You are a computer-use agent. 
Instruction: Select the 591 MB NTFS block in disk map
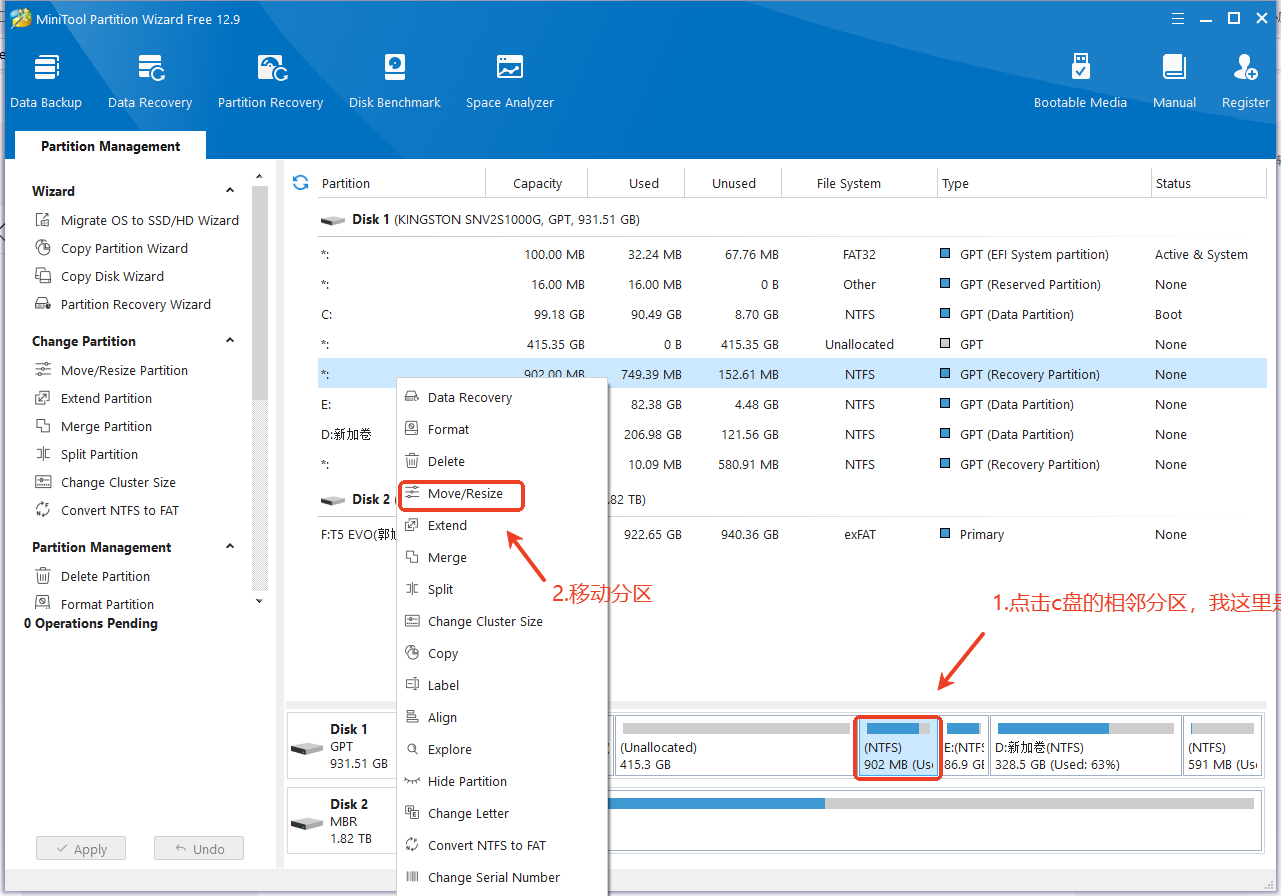tap(1221, 746)
